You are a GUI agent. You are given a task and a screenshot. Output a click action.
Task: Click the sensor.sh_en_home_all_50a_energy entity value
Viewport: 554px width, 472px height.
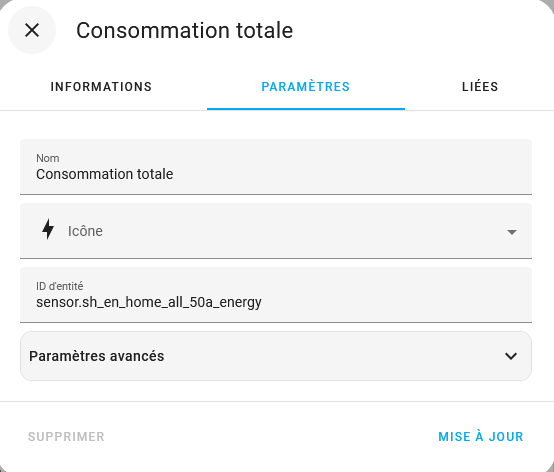(149, 302)
